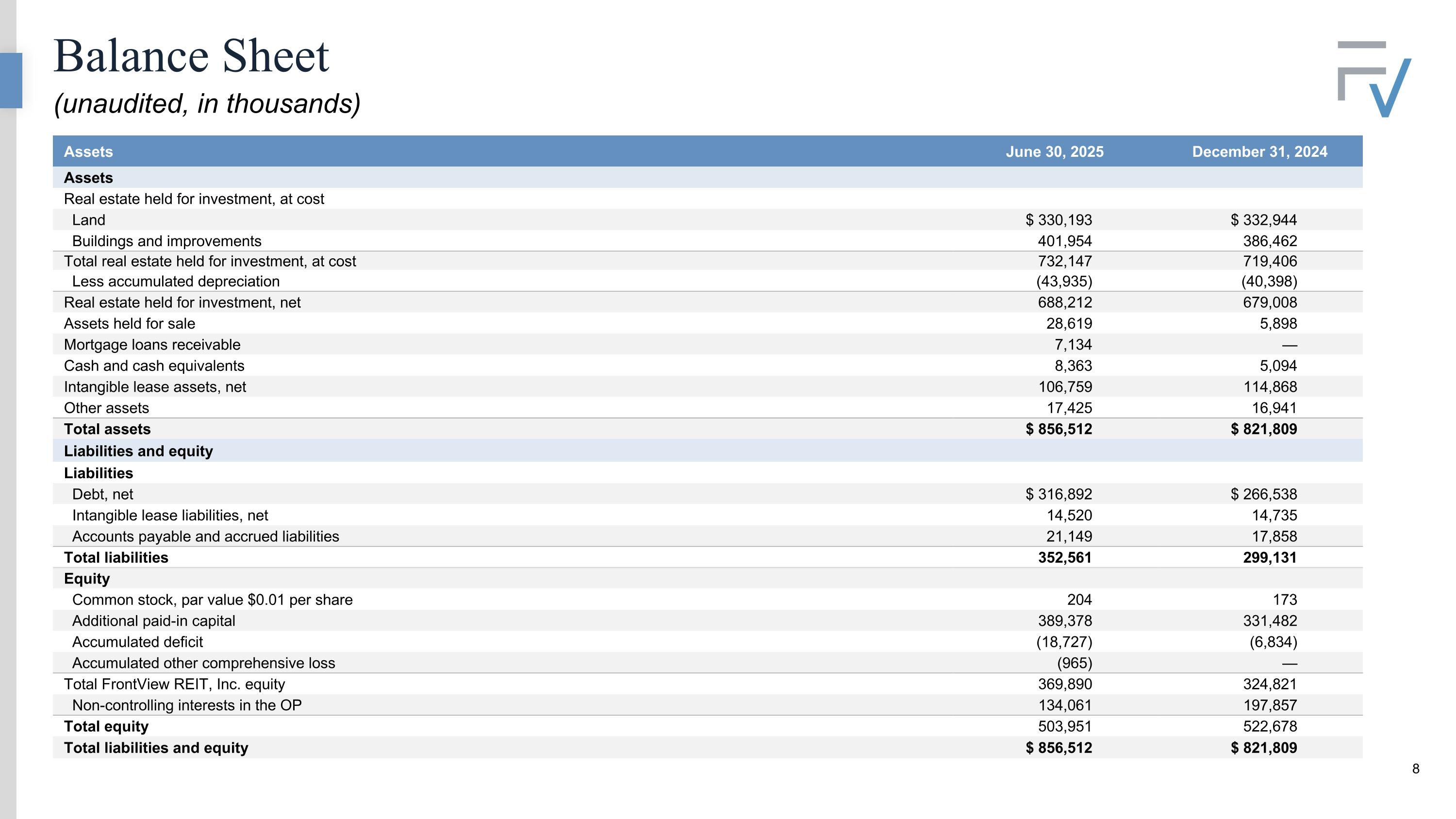1456x819 pixels.
Task: Select the Debt, net June 2025 value
Action: [1059, 494]
